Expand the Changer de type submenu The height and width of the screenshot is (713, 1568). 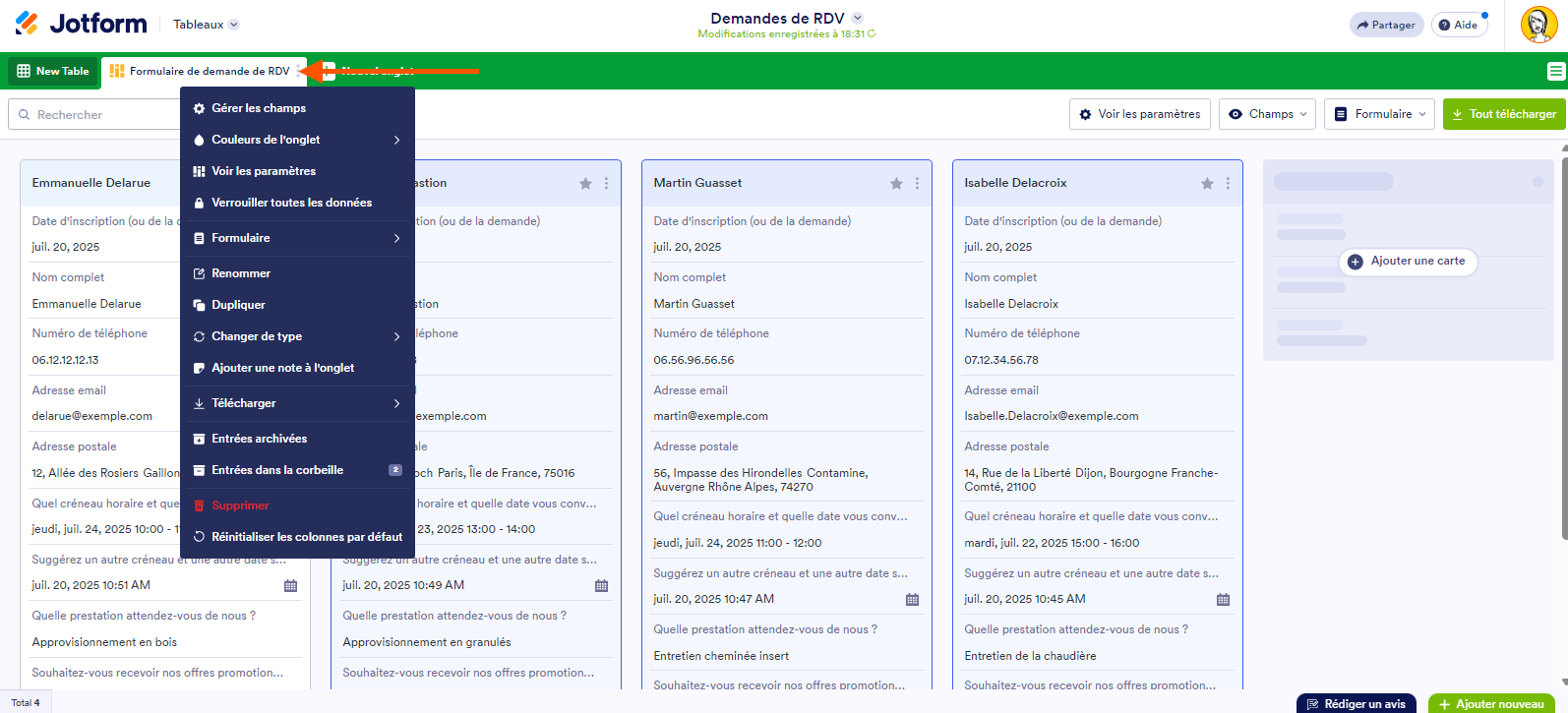298,336
